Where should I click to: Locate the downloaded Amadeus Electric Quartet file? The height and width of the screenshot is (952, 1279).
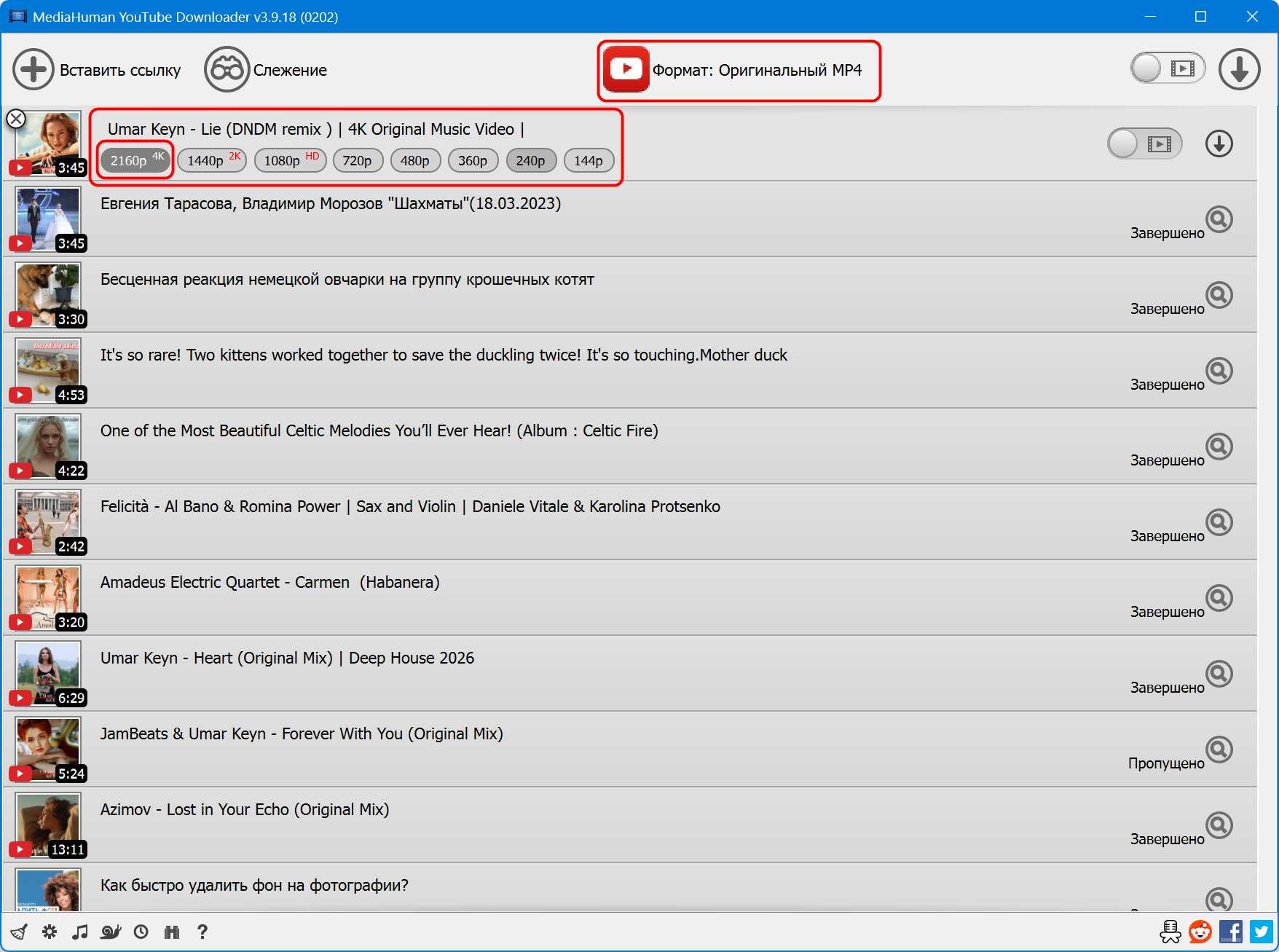coord(1219,598)
